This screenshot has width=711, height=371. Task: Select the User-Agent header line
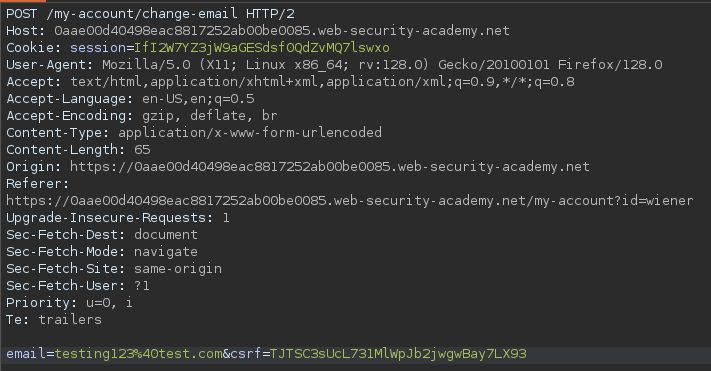click(334, 65)
